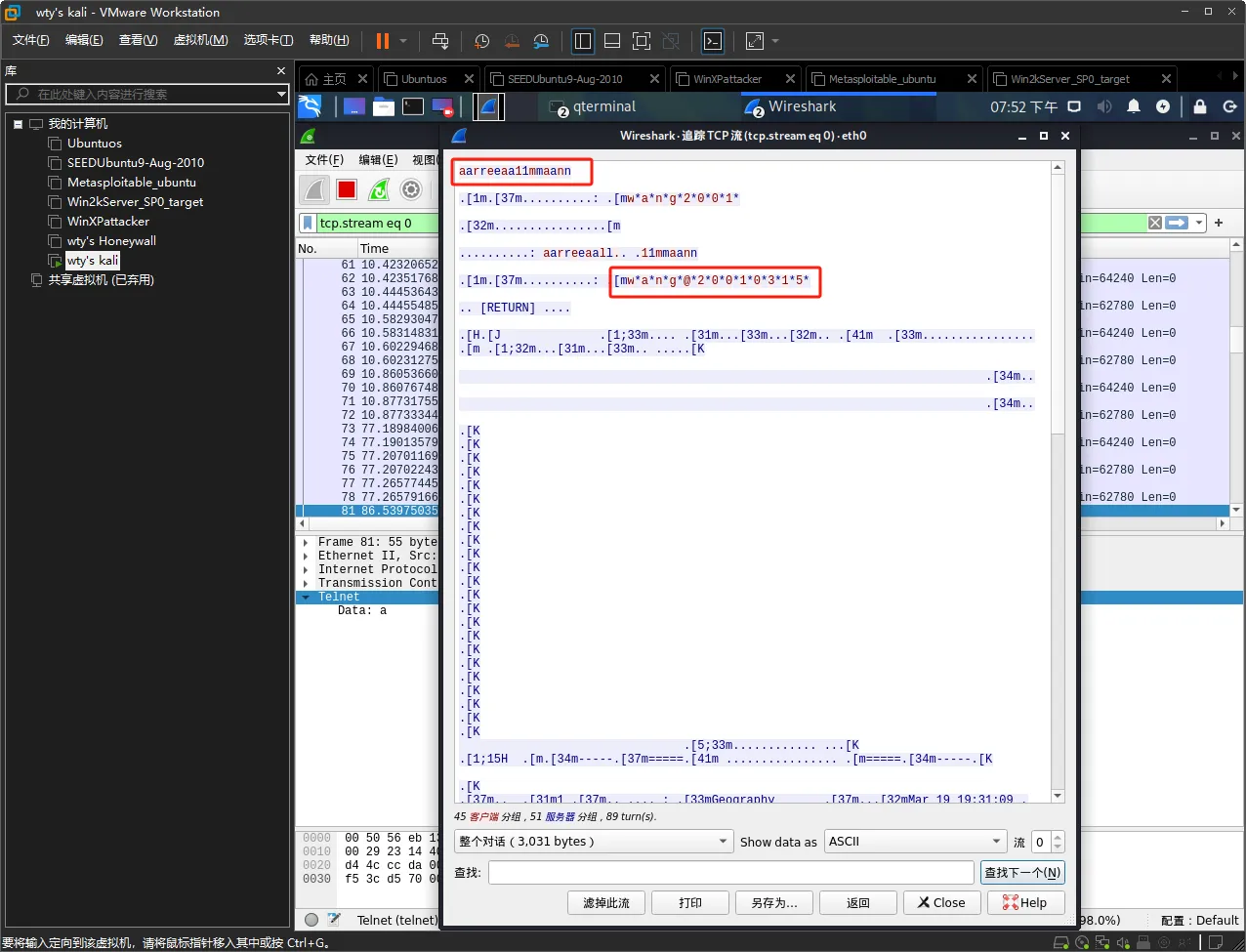Open the VMware console view icon

[x=713, y=41]
